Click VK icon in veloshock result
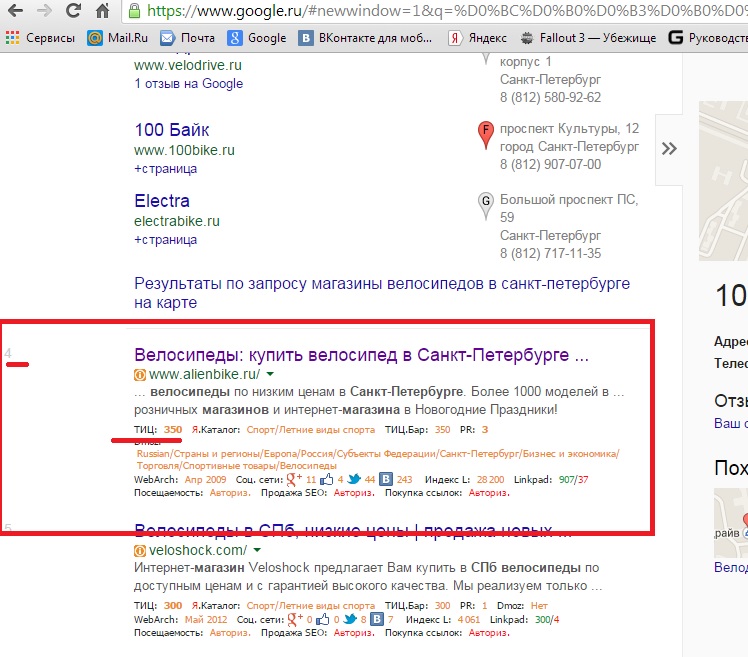This screenshot has width=748, height=657. (377, 619)
